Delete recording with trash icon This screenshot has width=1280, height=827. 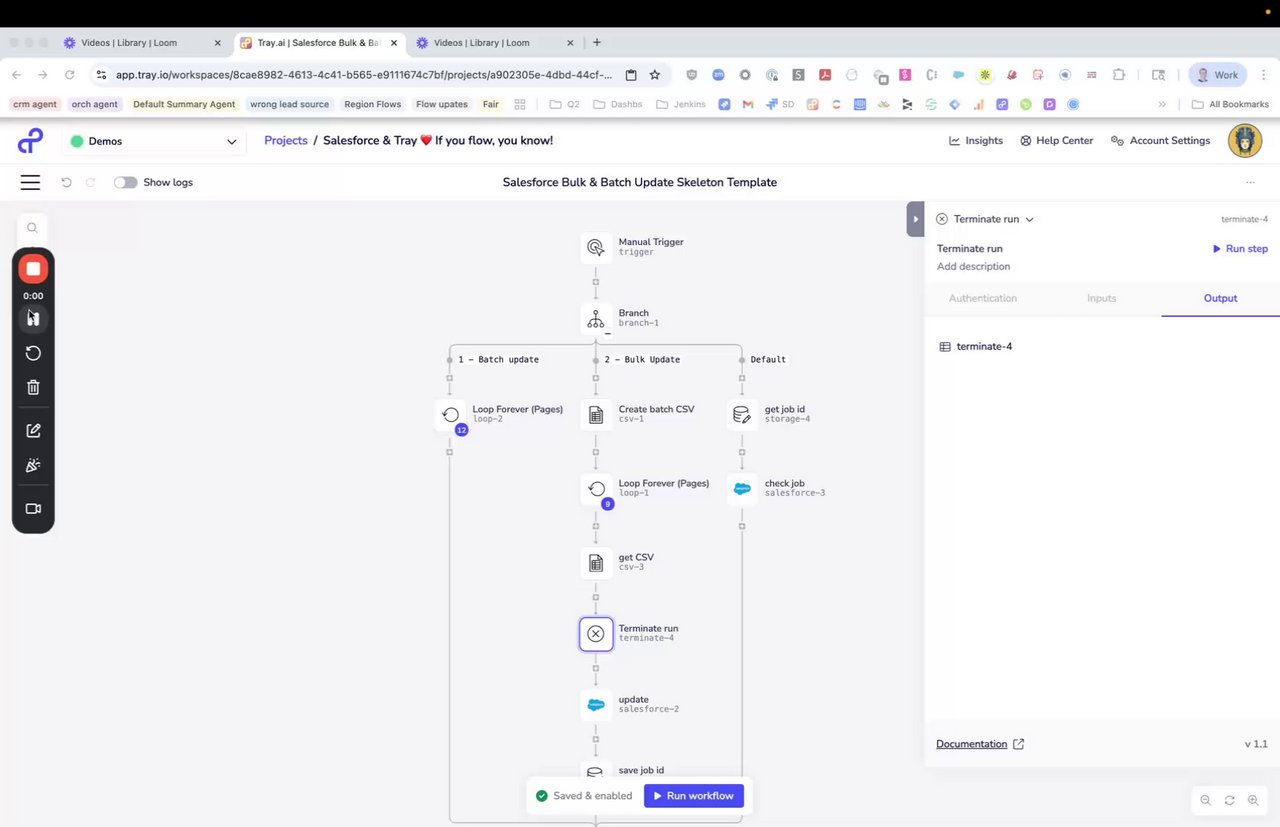tap(33, 388)
